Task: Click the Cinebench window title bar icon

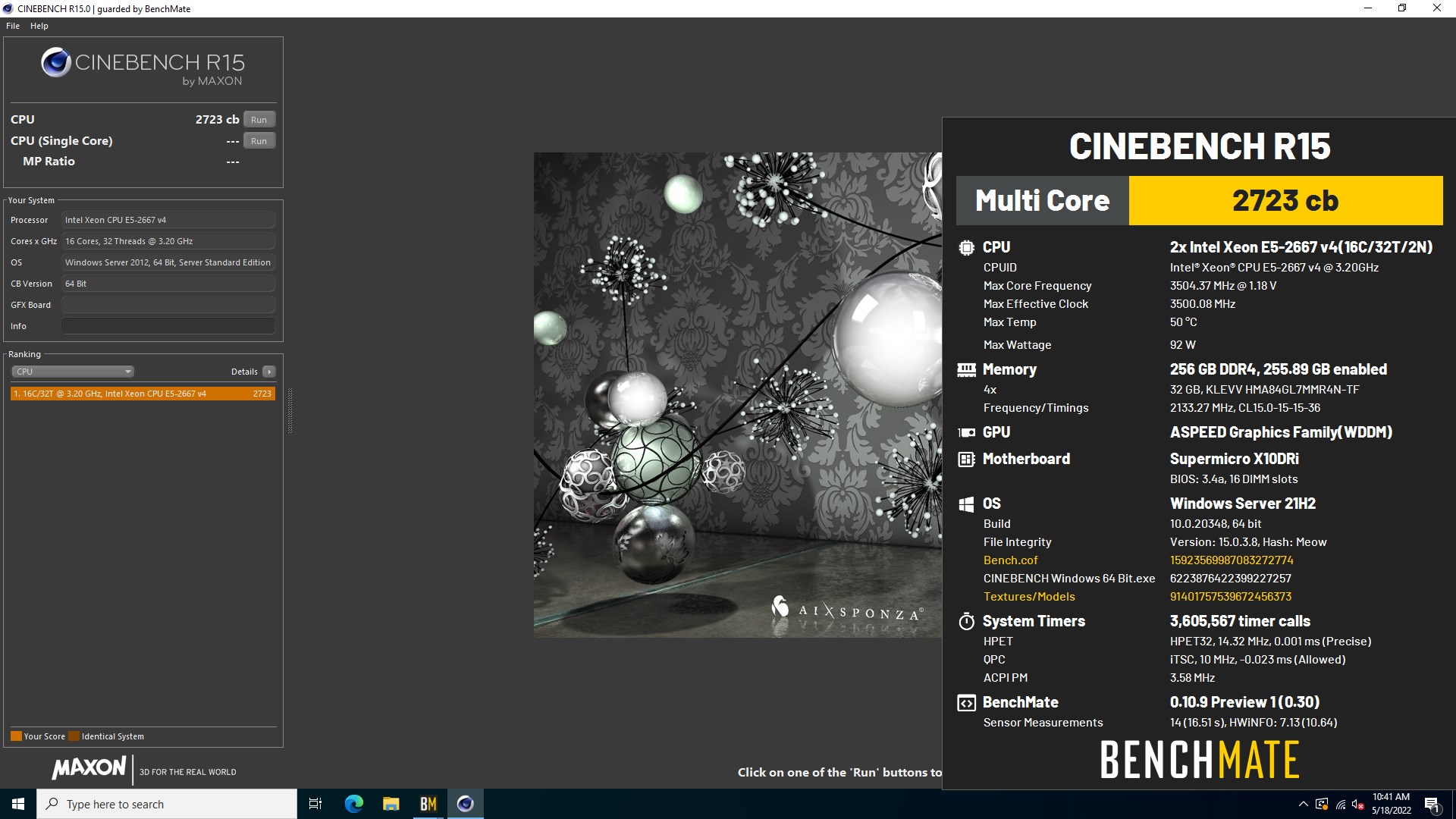Action: tap(8, 8)
